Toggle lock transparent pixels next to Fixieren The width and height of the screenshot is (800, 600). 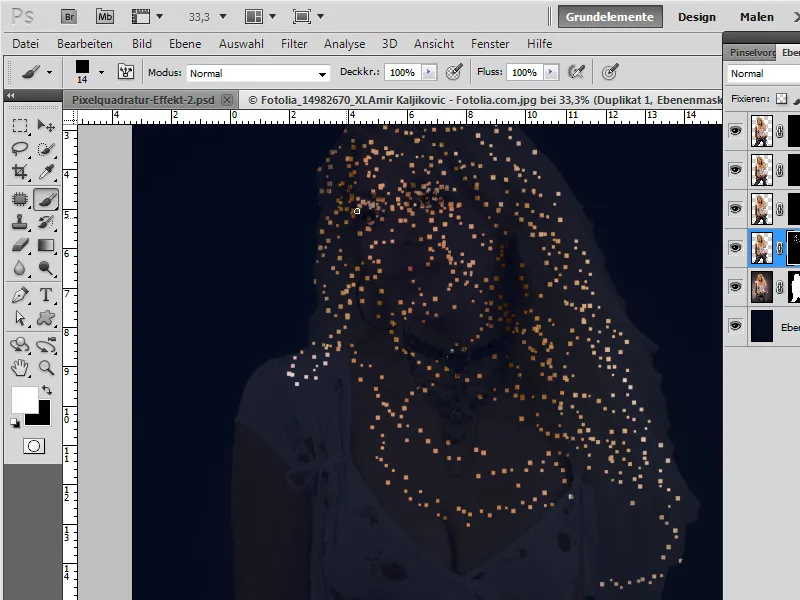coord(781,98)
